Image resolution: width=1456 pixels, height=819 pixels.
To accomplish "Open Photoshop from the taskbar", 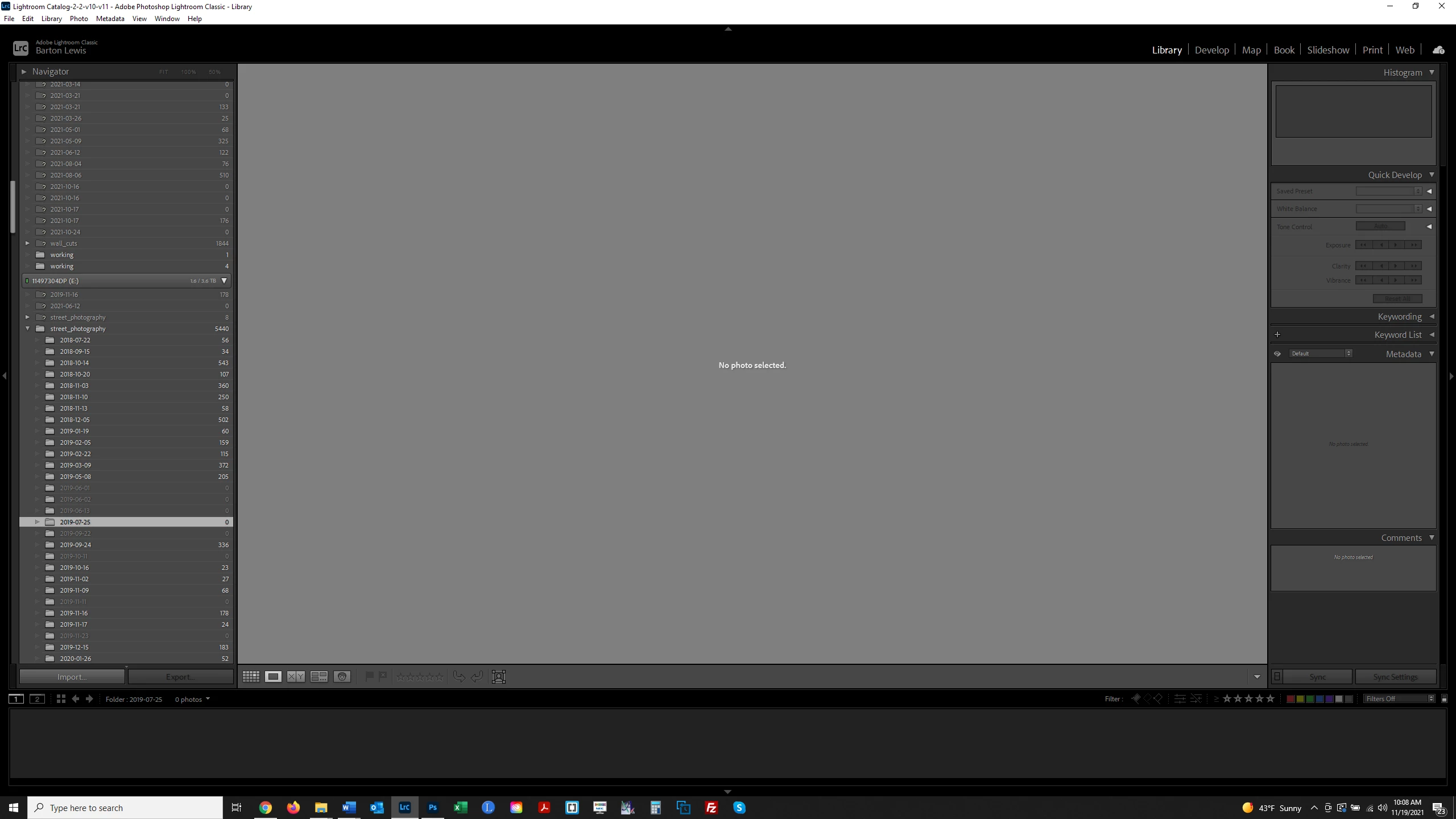I will [x=432, y=808].
